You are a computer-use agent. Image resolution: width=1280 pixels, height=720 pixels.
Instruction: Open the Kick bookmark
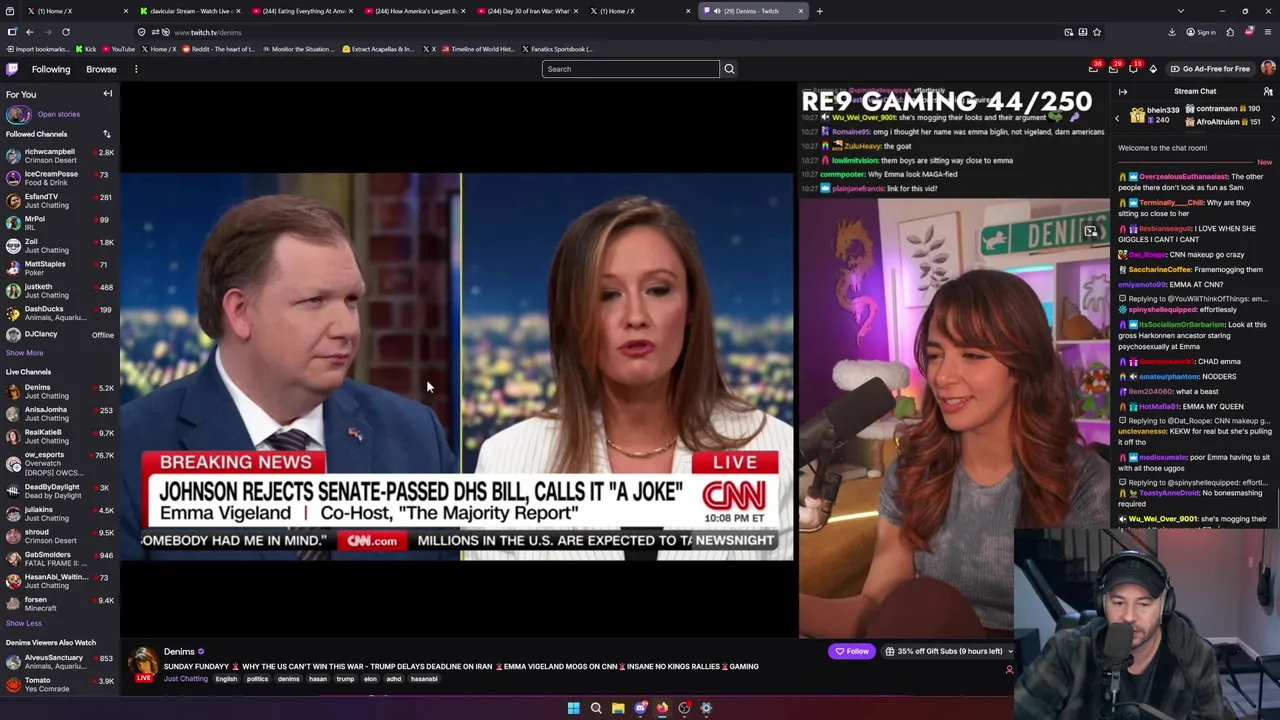84,49
